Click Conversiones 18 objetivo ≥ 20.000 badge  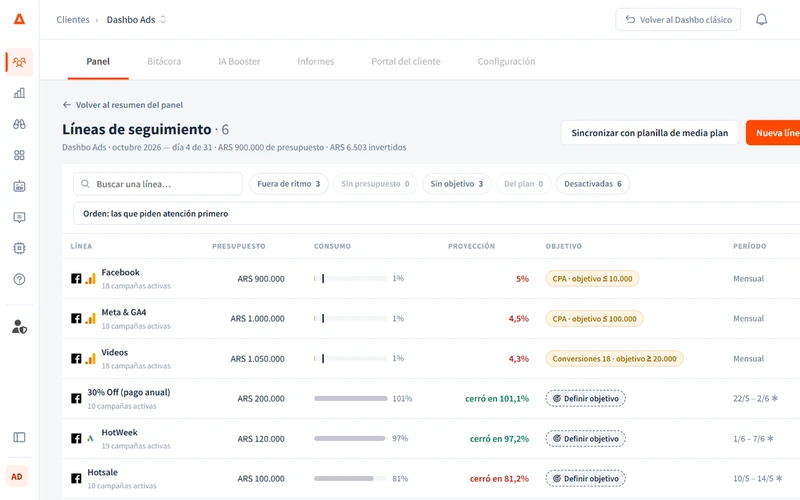click(614, 359)
